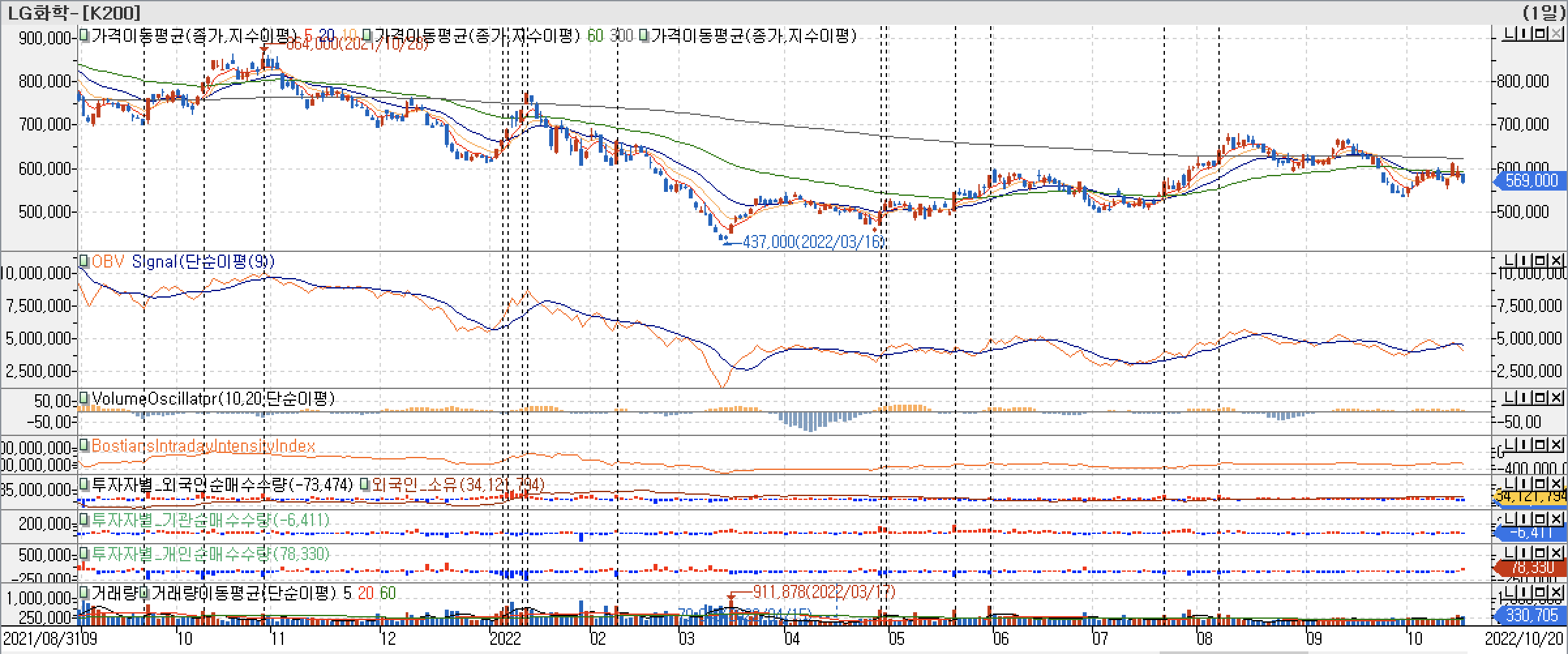The image size is (1568, 654).
Task: Select the VolumeOscillatpr(10,20,단순이평) label
Action: 213,398
